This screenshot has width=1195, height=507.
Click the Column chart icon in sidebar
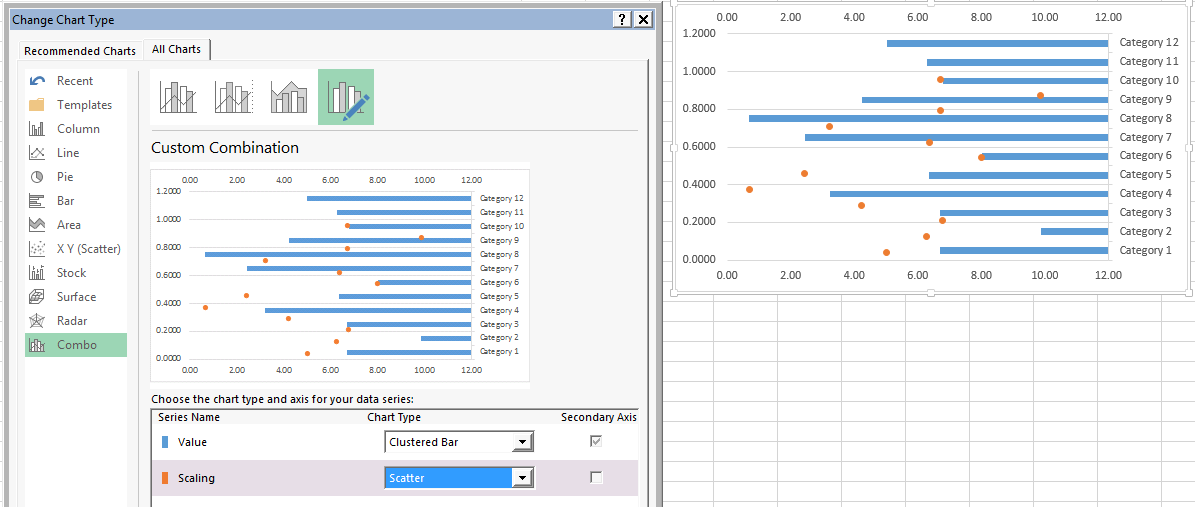37,129
